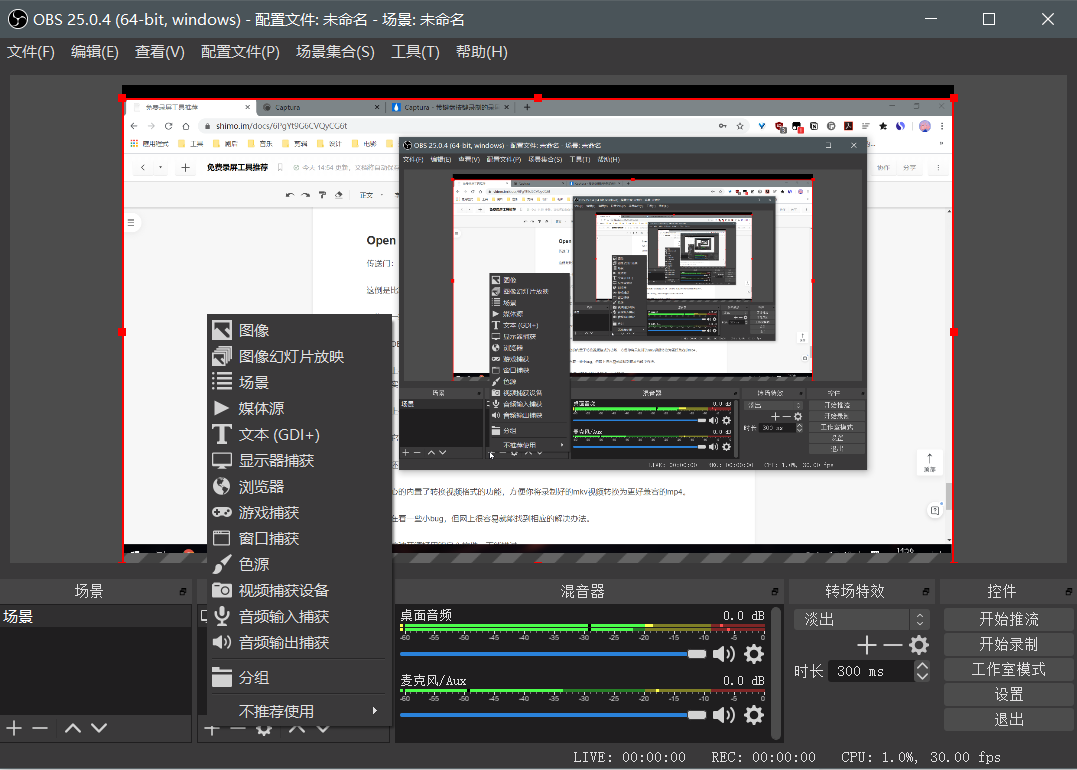Move scene up with arrow icon
Viewport: 1077px width, 770px height.
[73, 728]
